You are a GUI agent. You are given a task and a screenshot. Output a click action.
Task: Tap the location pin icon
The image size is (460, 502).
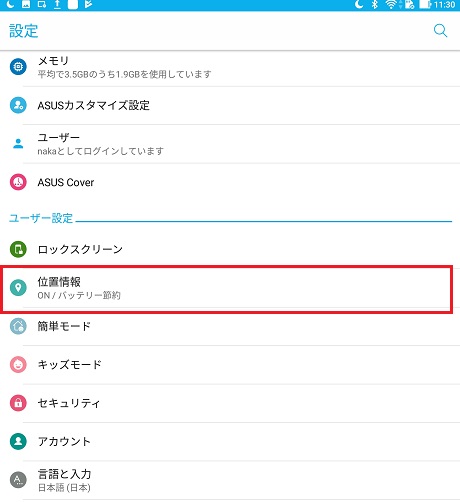18,288
